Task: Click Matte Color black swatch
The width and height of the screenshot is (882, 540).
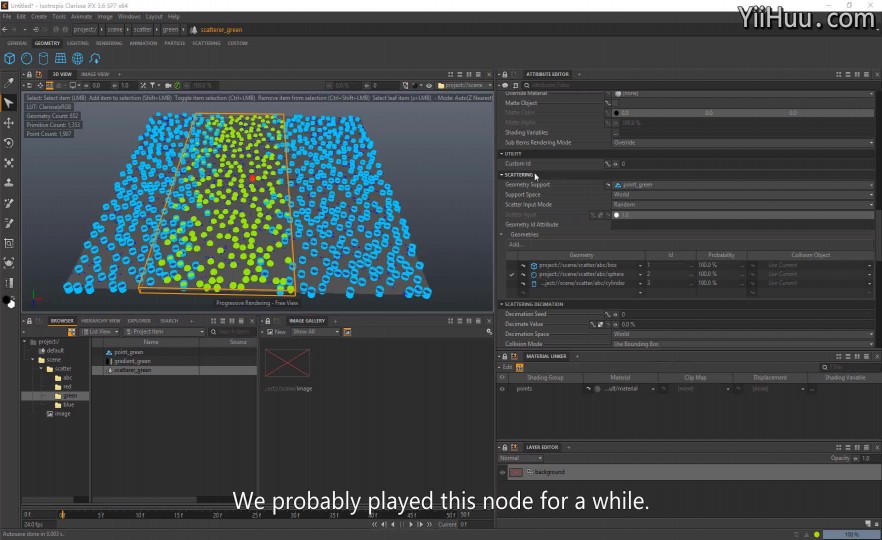Action: click(x=616, y=113)
